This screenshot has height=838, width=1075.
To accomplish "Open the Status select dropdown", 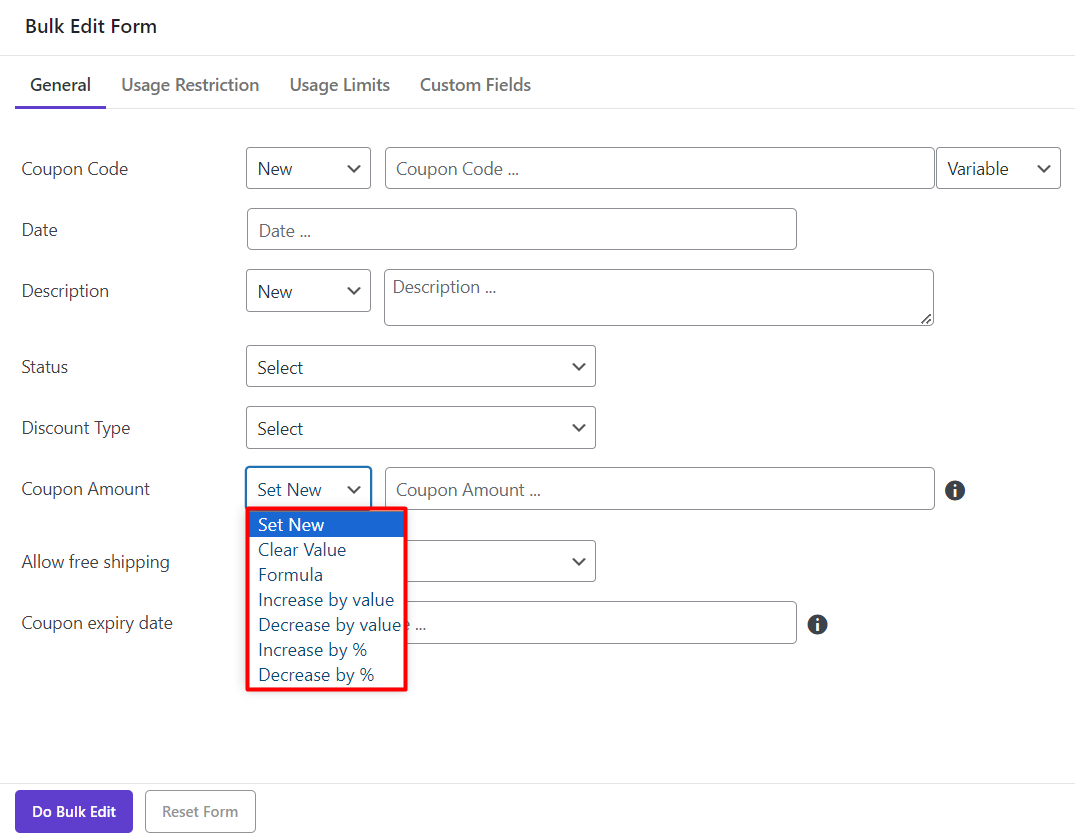I will pyautogui.click(x=420, y=367).
